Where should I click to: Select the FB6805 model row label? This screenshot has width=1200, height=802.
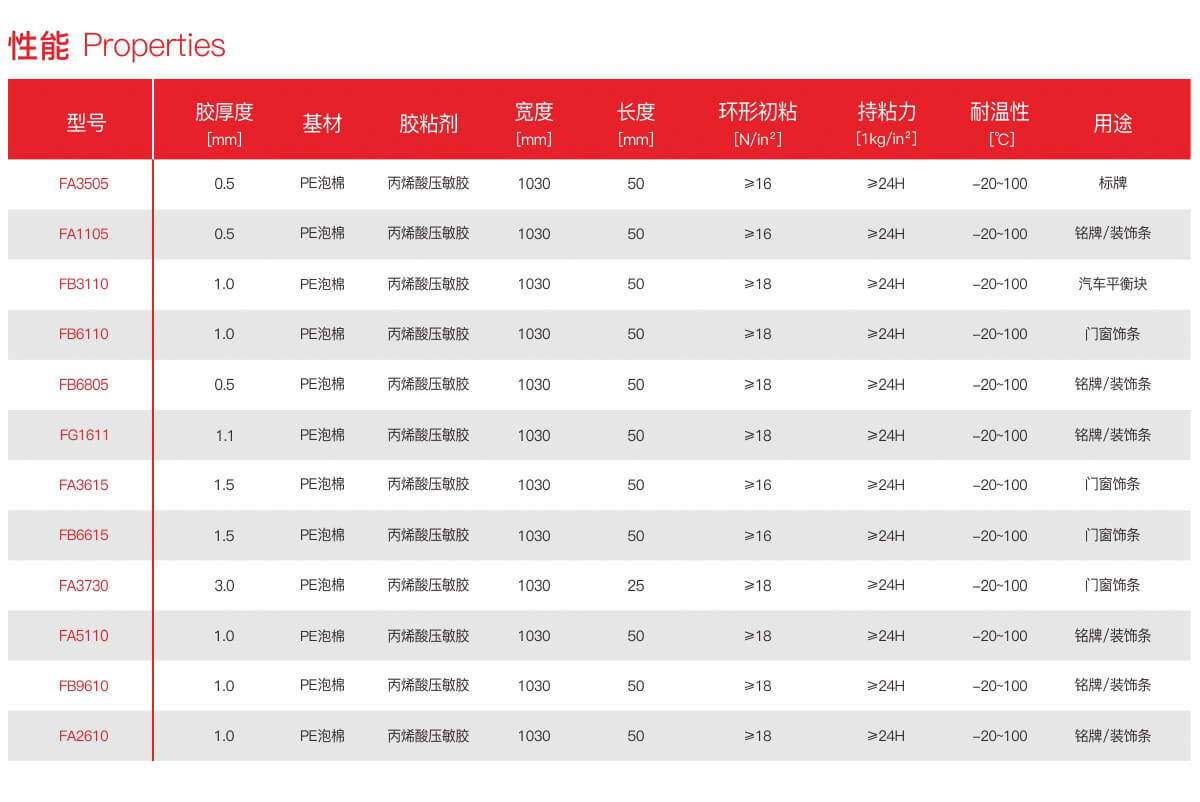click(83, 385)
